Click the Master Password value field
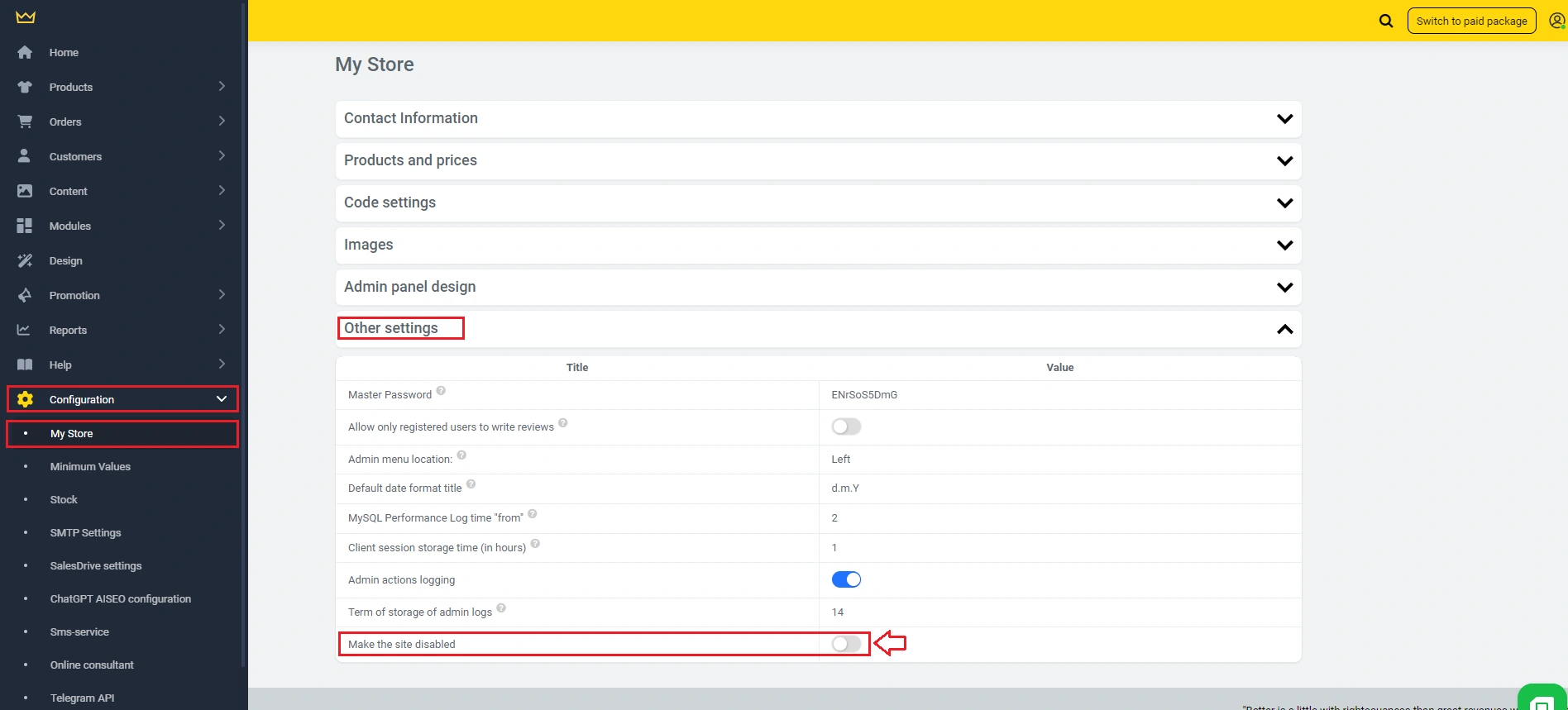Viewport: 1568px width, 710px height. click(864, 395)
